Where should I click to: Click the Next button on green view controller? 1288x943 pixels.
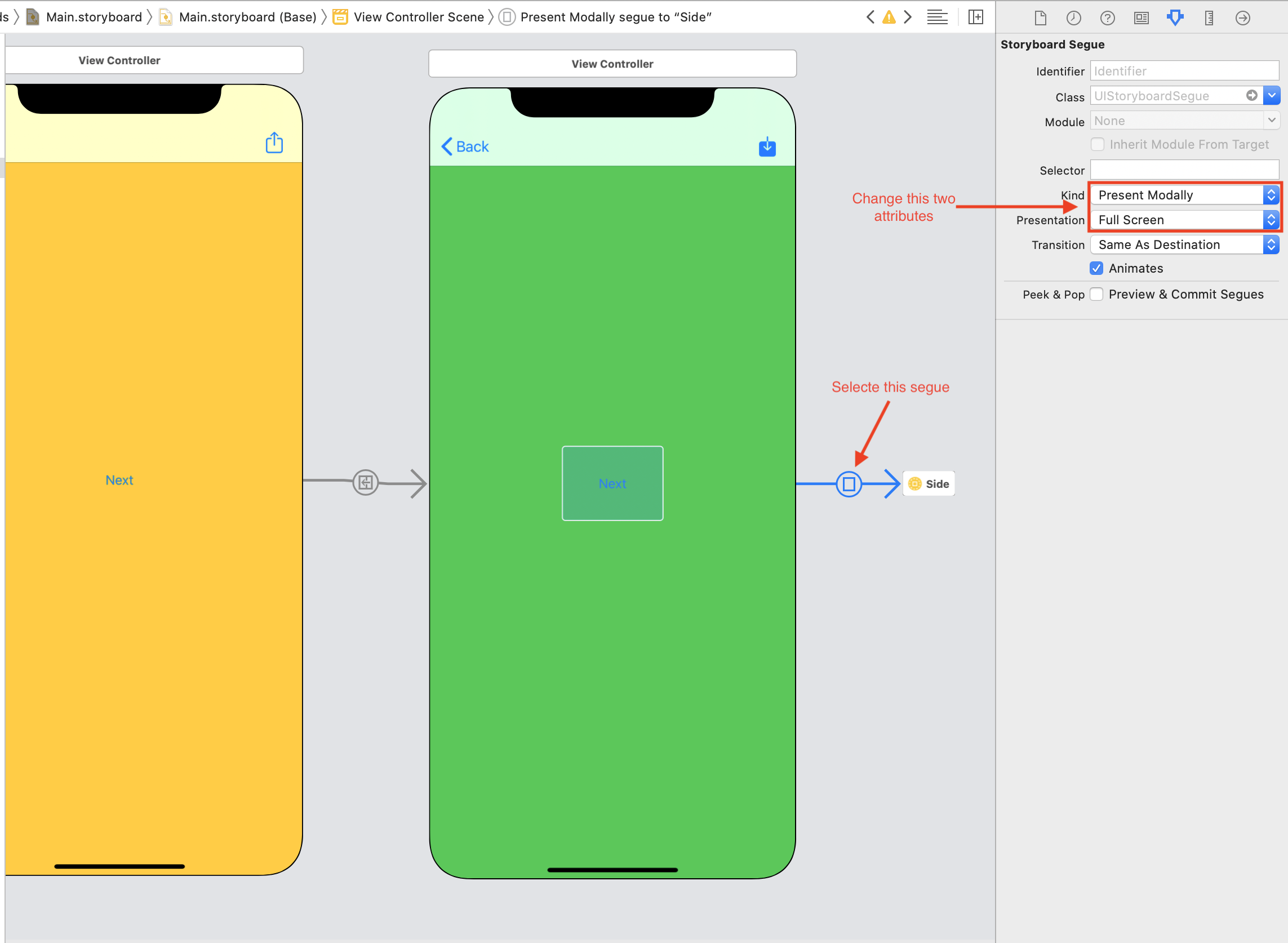611,483
